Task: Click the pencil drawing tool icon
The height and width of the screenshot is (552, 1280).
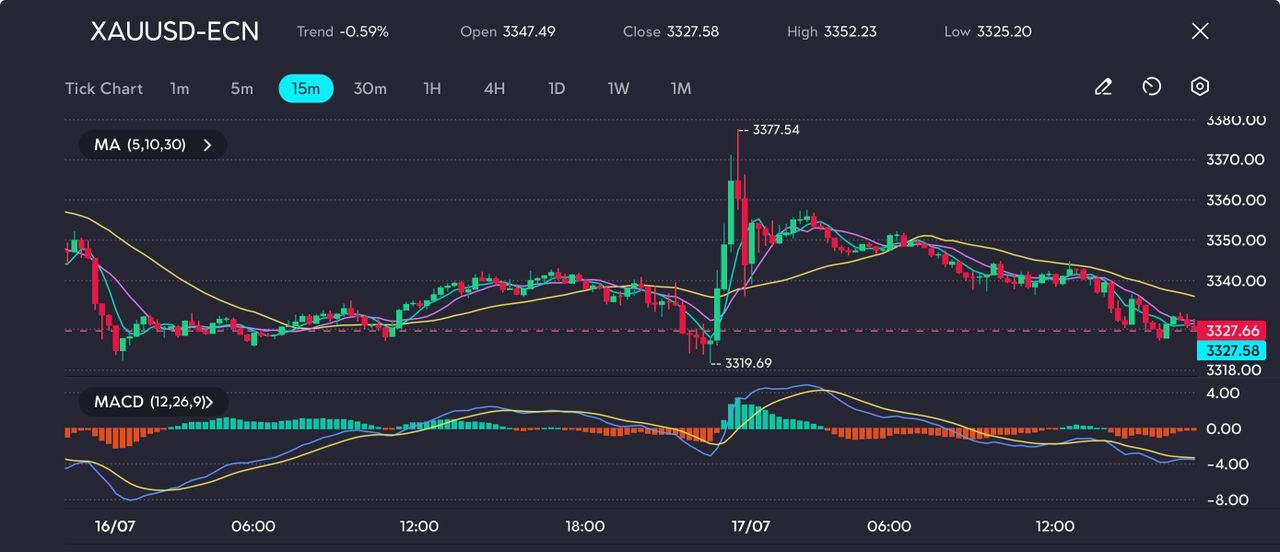Action: 1103,88
